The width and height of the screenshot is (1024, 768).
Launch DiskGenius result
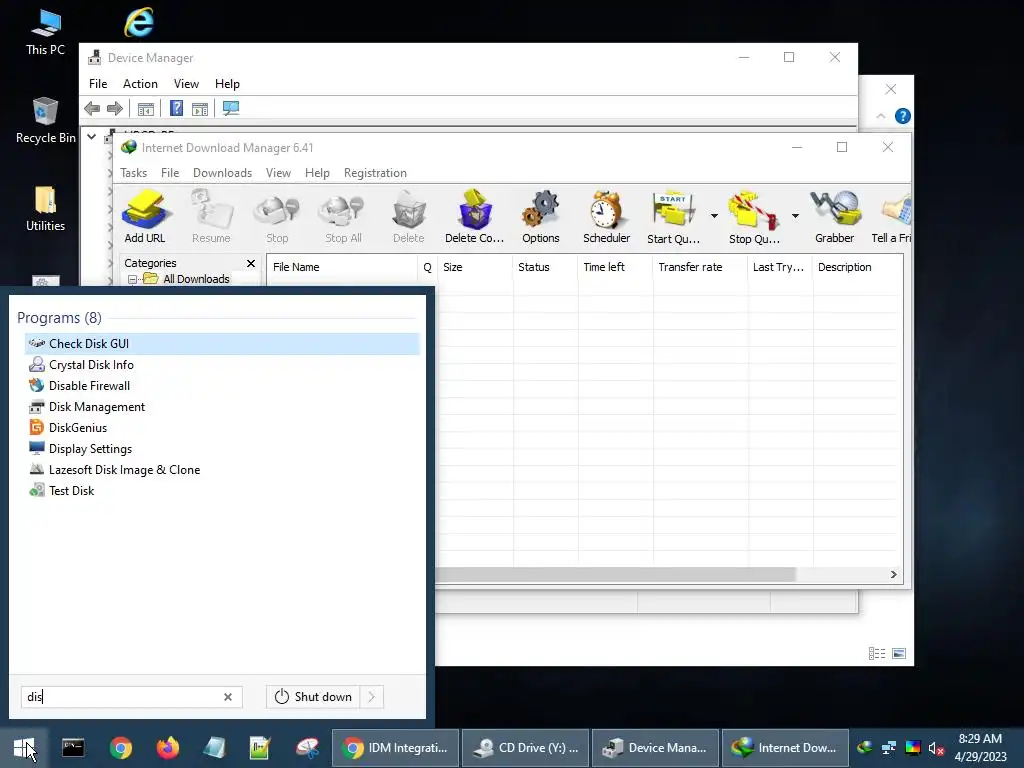[222, 428]
